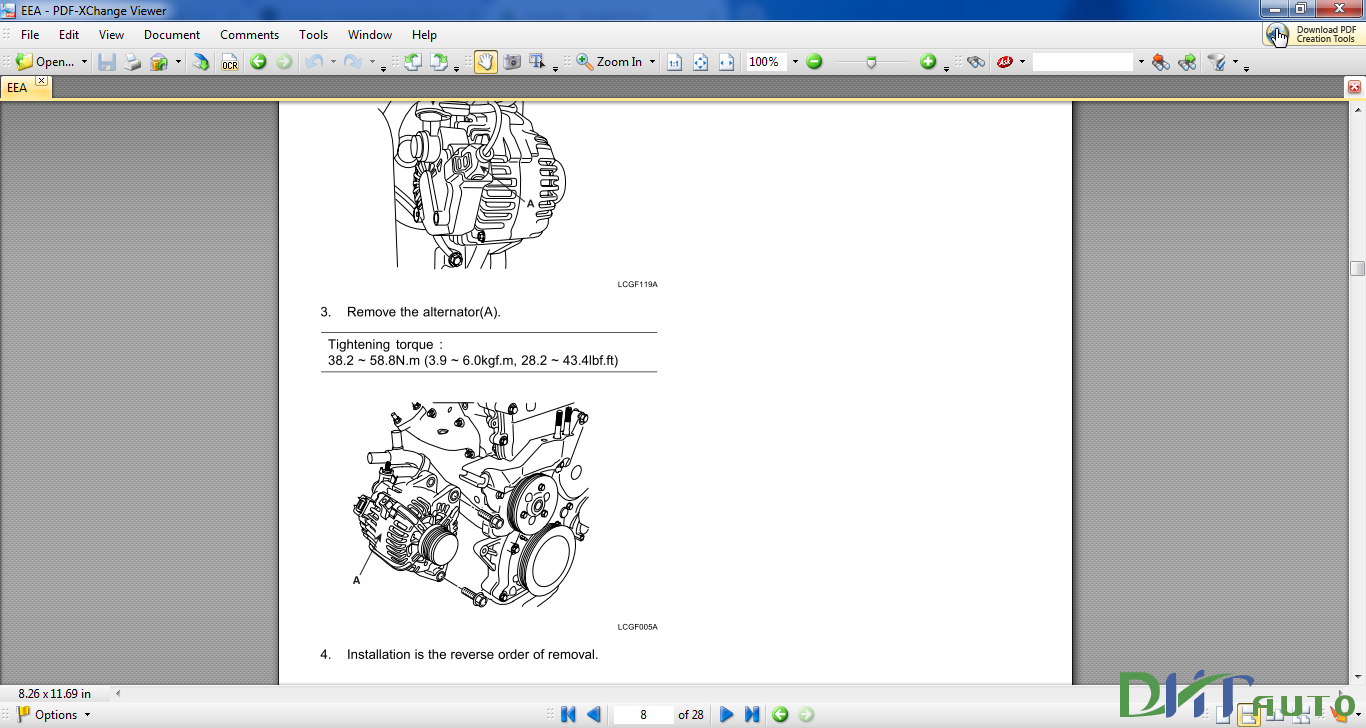Open the zoom percentage dropdown
Screen dimensions: 1366x728
pyautogui.click(x=795, y=62)
